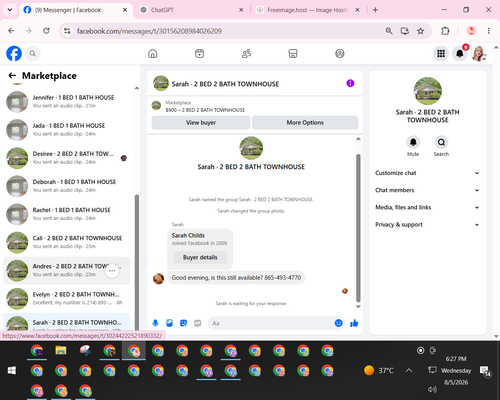Open Buyer details for Sarah Childs
Viewport: 500px width, 400px height.
200,257
